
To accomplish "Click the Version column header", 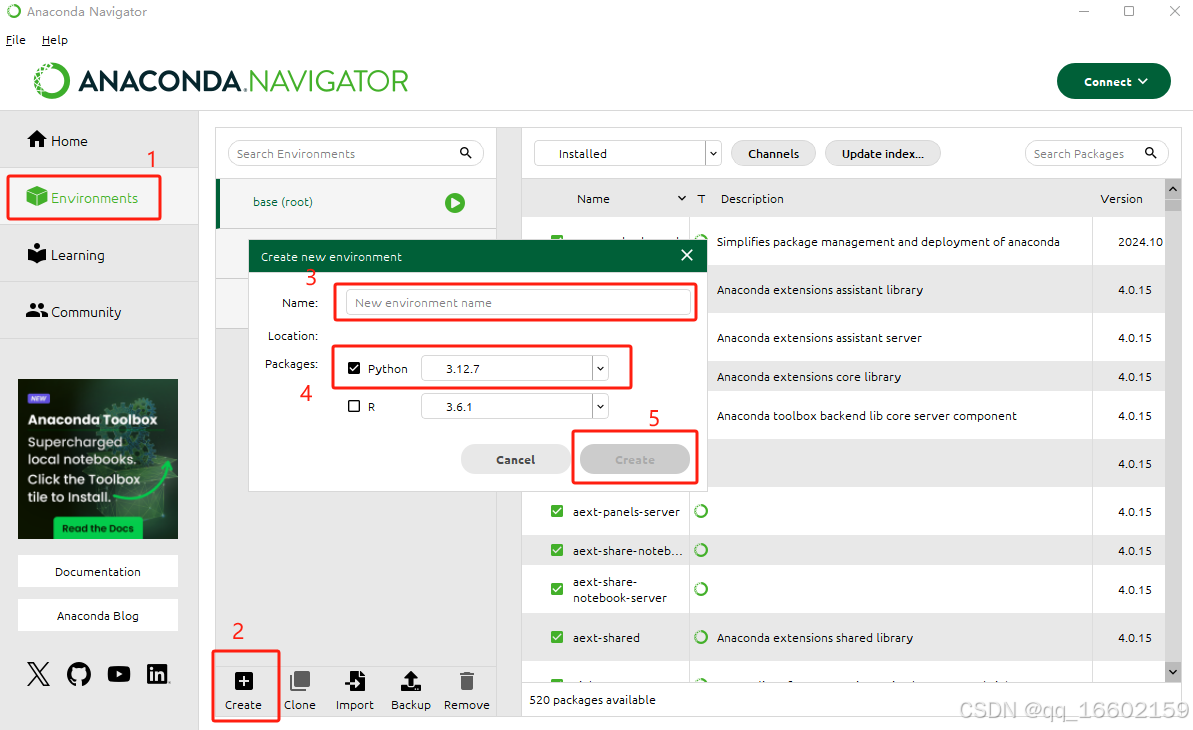I will point(1121,199).
